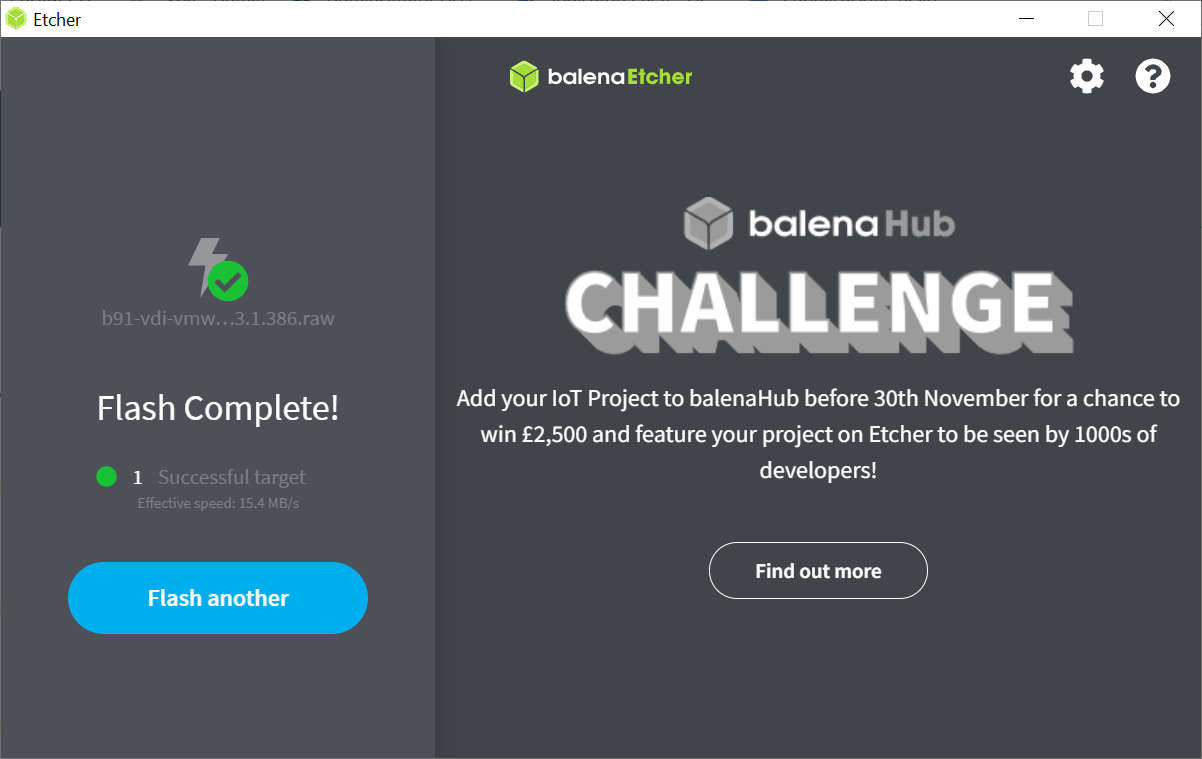Select the b91-vdi-vmw…3.1.386.raw file name

click(218, 319)
